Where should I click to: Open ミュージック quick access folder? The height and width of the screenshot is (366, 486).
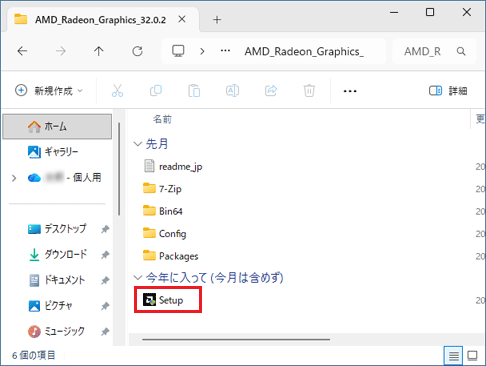pos(56,331)
